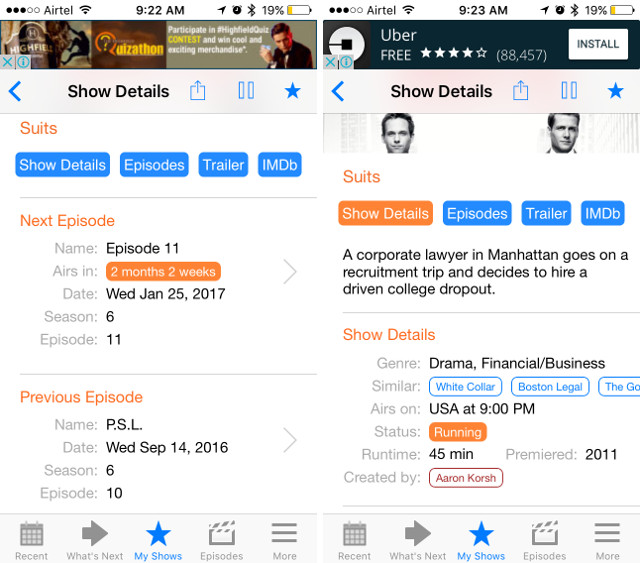Image resolution: width=640 pixels, height=563 pixels.
Task: Select the My Shows tab on the left screen
Action: 158,541
